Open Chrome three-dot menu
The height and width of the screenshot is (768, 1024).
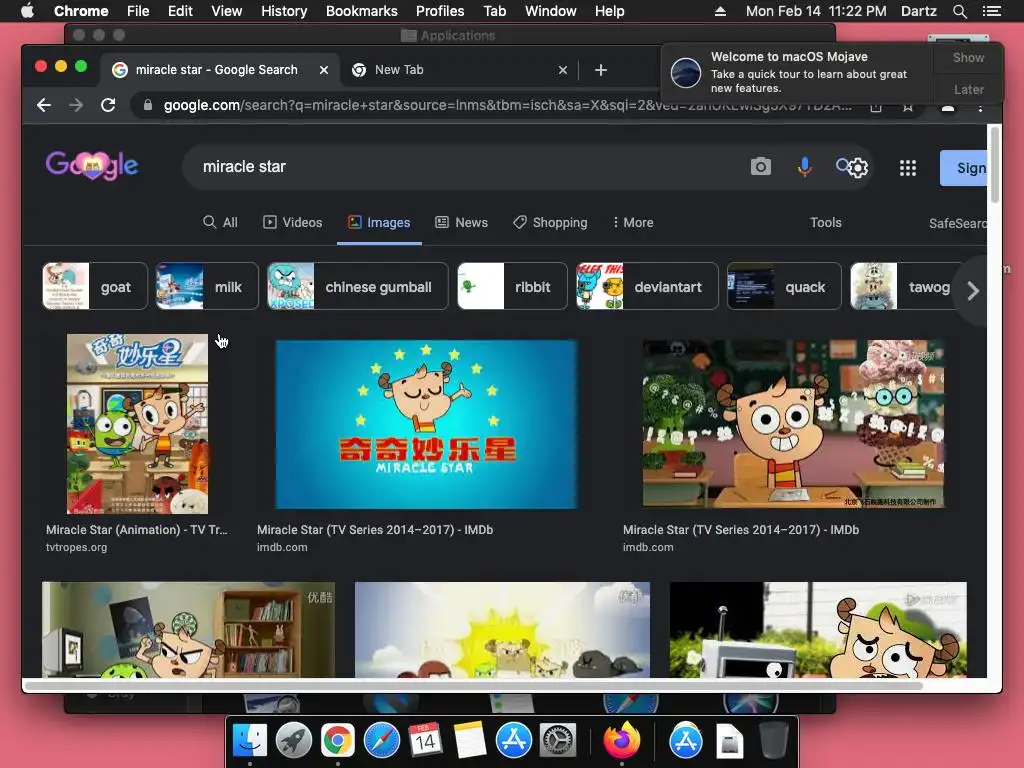980,106
